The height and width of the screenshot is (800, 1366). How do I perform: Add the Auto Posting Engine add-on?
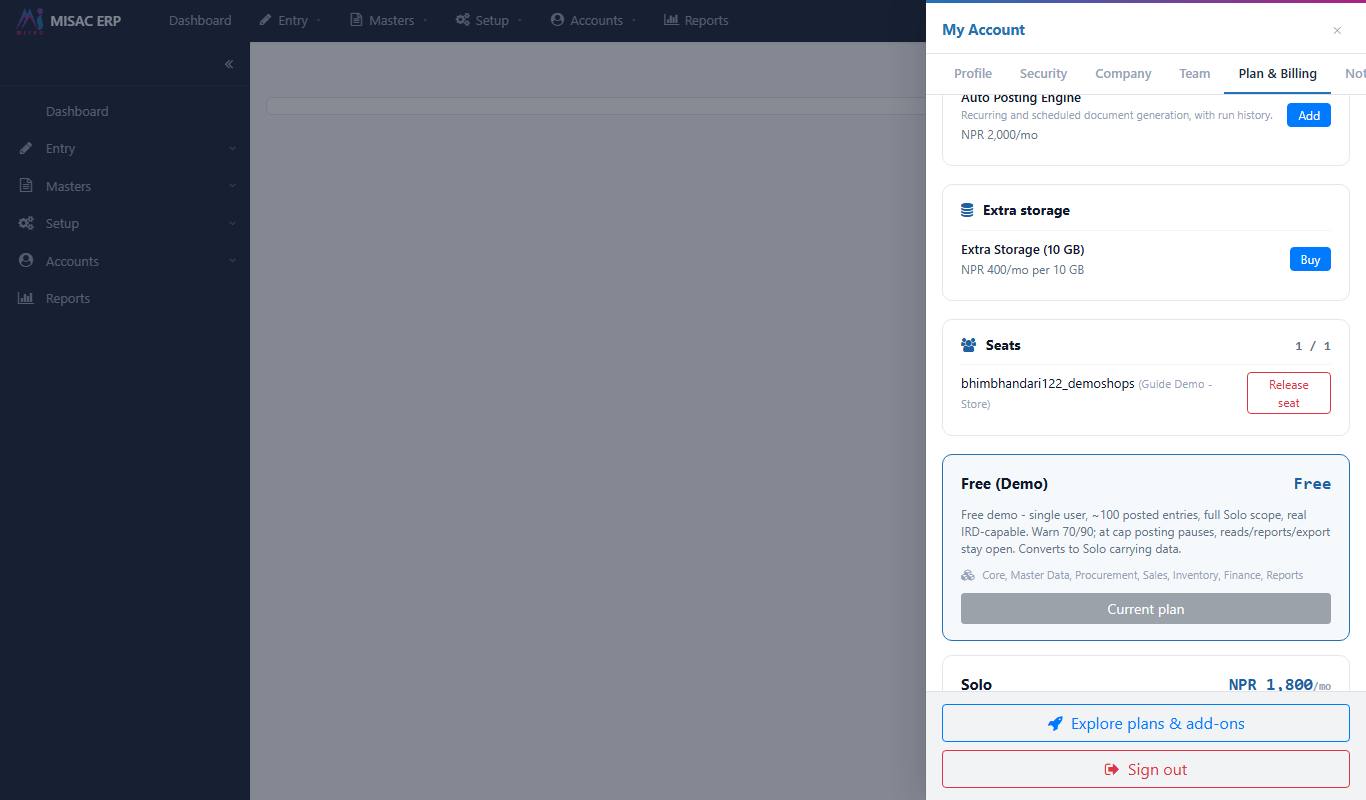[1309, 115]
